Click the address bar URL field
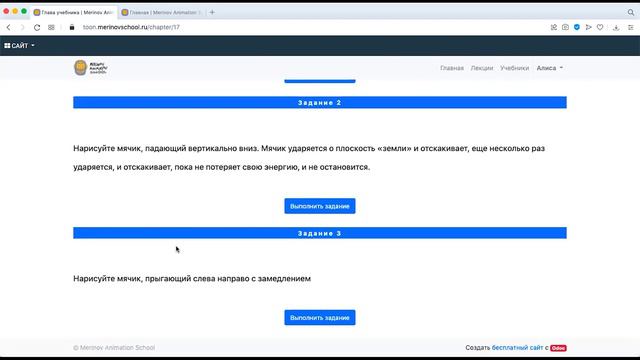 click(x=131, y=27)
